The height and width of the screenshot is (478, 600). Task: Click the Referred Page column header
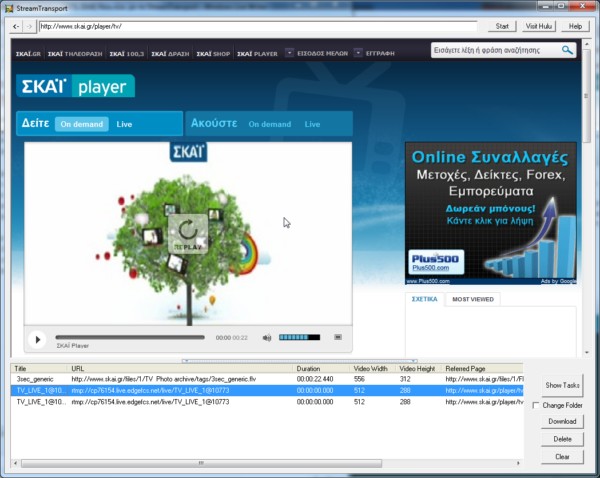click(x=482, y=369)
